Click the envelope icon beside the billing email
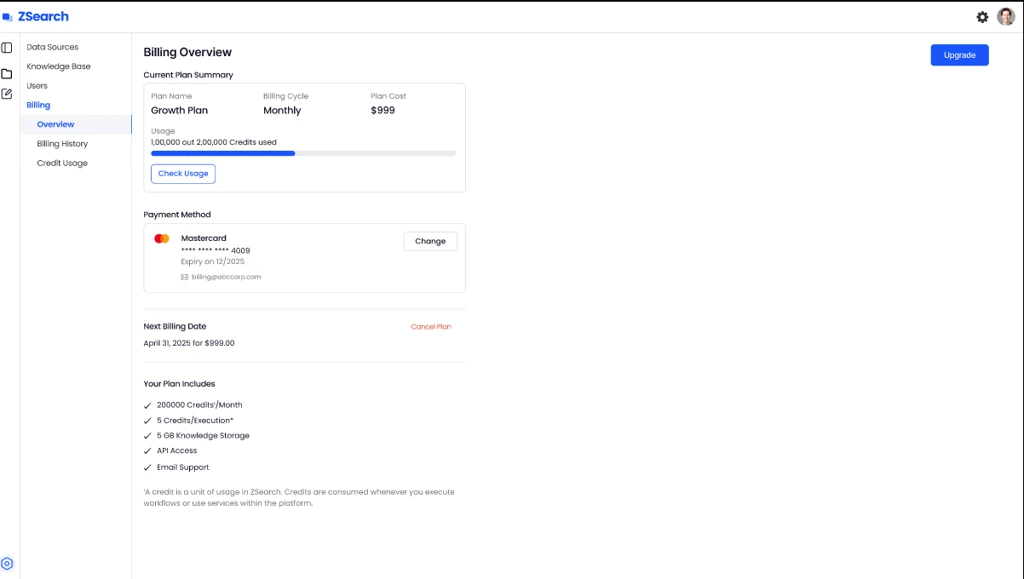 pos(184,277)
